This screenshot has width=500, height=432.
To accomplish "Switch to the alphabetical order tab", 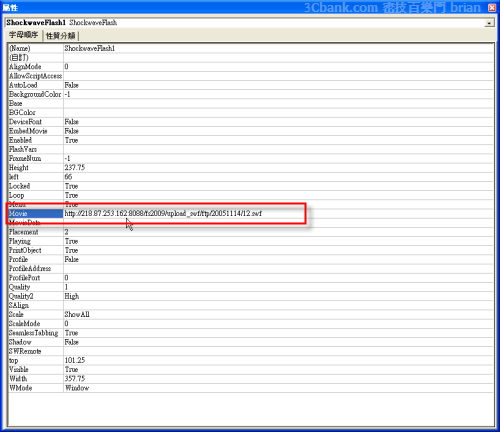I will click(x=24, y=35).
